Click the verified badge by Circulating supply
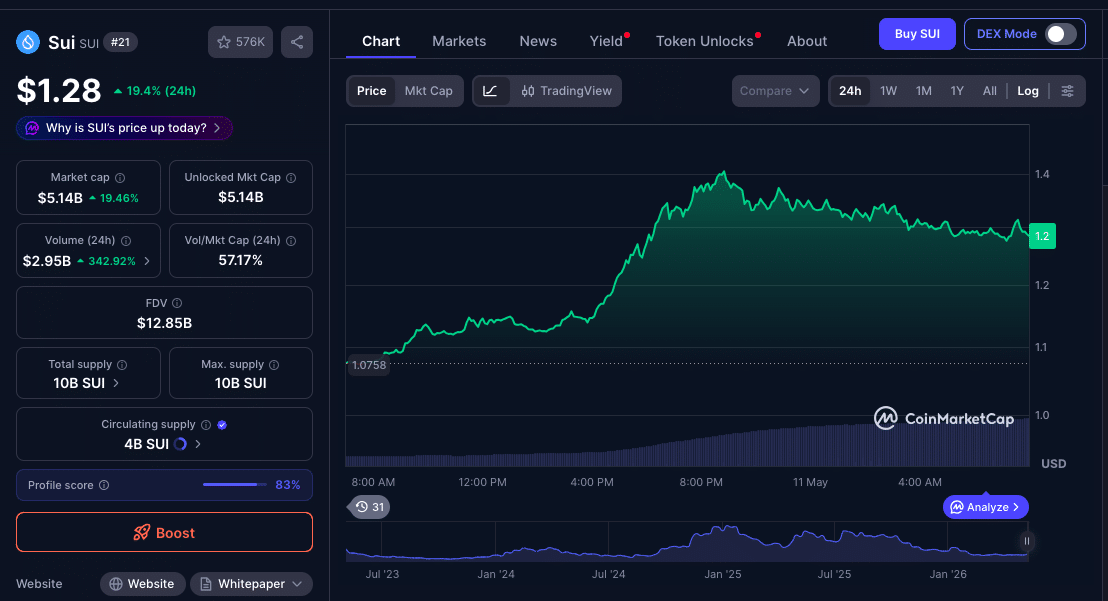 click(x=222, y=425)
